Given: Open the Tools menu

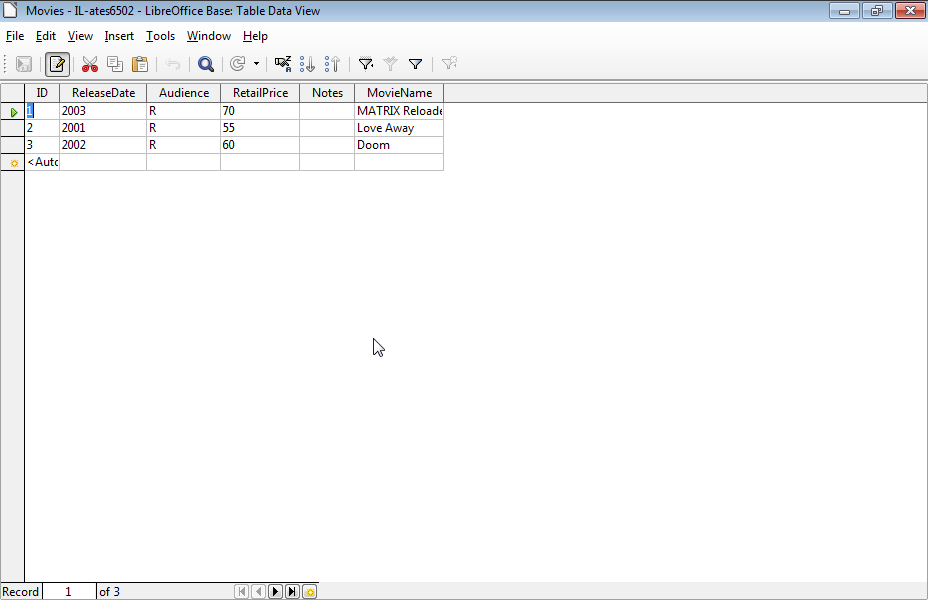Looking at the screenshot, I should tap(160, 36).
